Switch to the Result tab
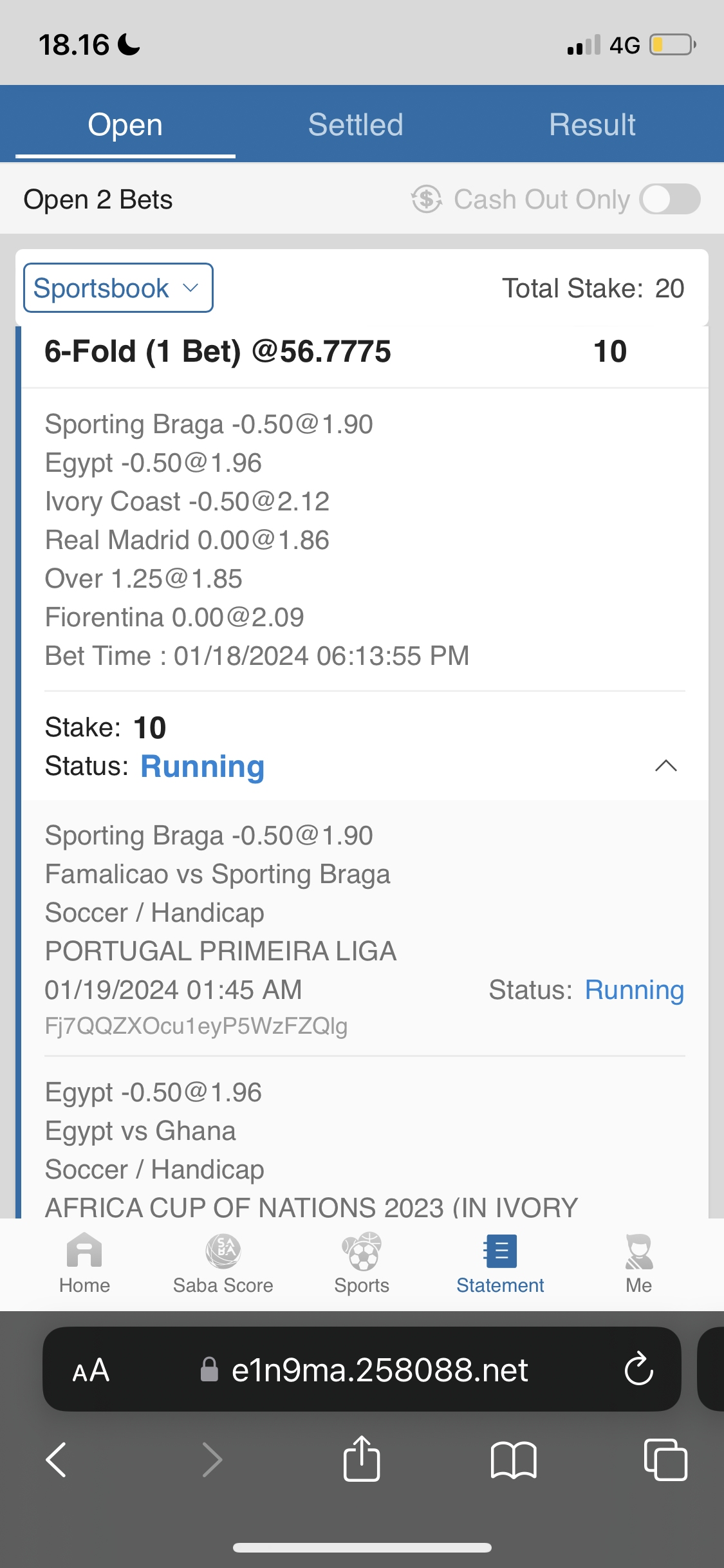Screen dimensions: 724x1568 point(592,125)
